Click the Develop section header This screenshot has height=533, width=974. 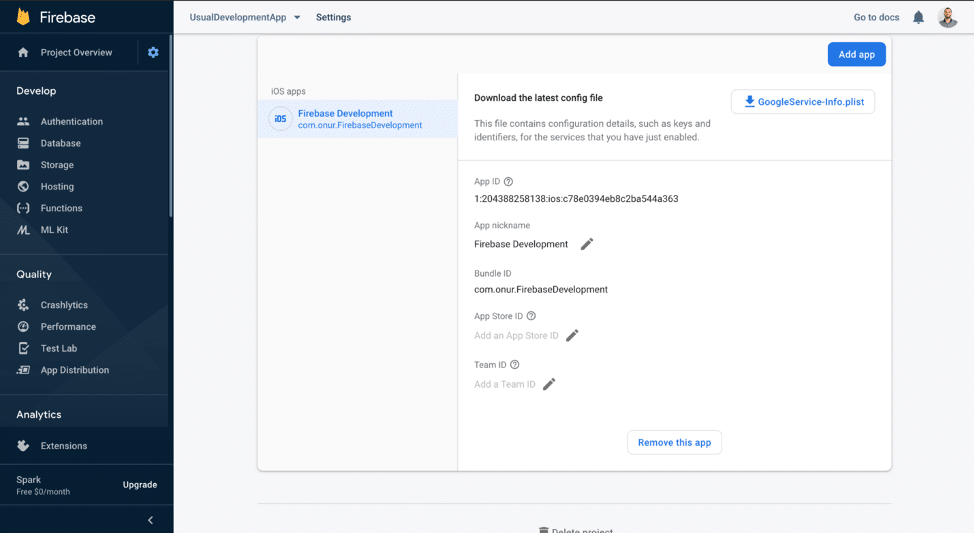pos(36,91)
